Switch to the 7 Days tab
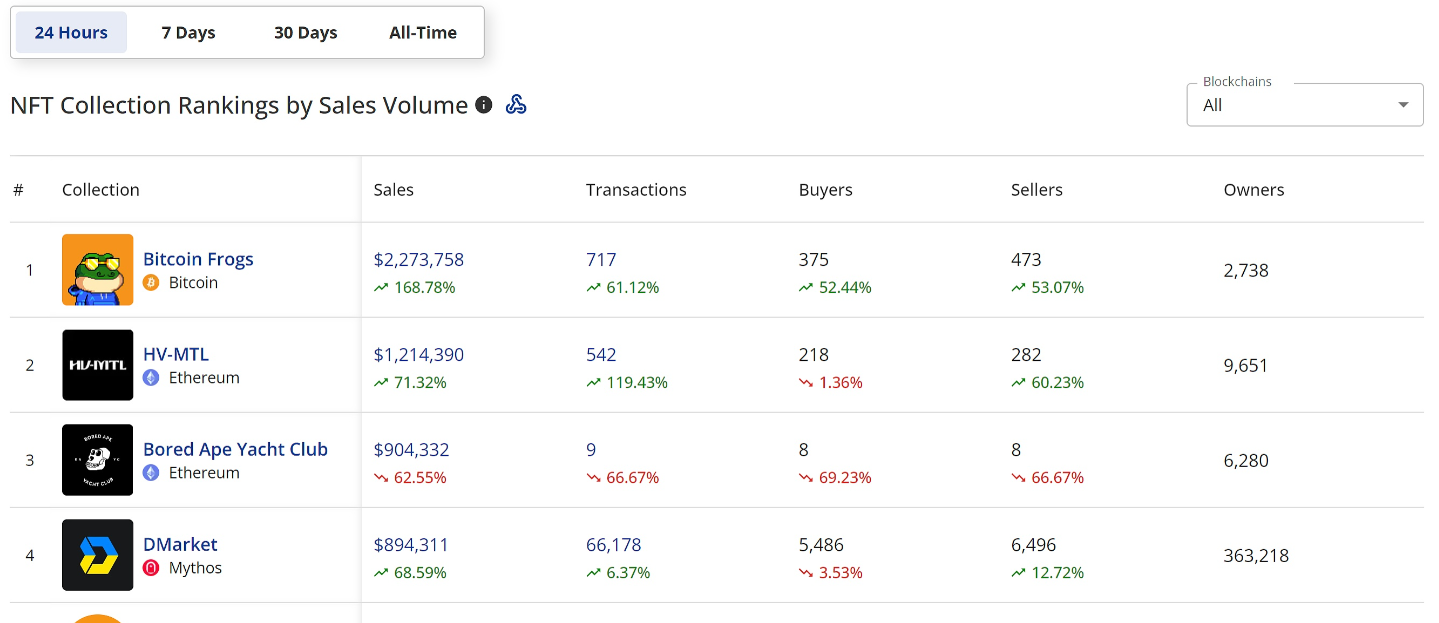Viewport: 1439px width, 623px height. [188, 32]
